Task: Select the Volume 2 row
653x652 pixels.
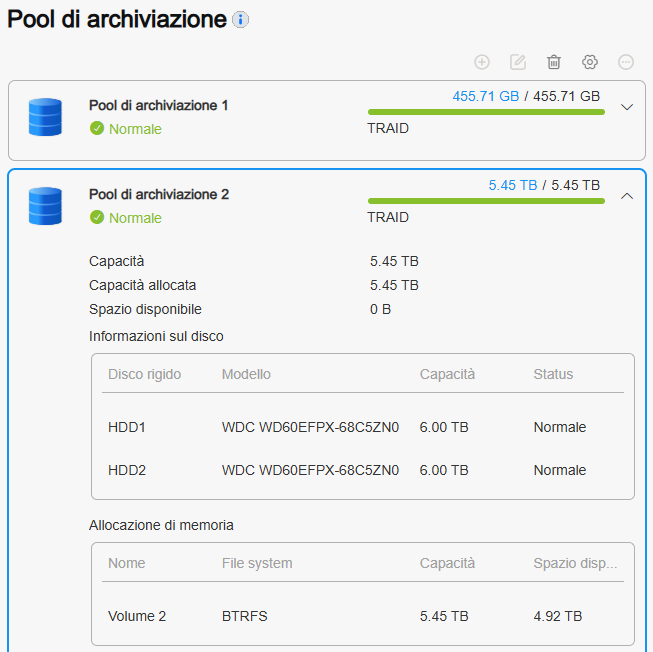Action: click(x=363, y=616)
